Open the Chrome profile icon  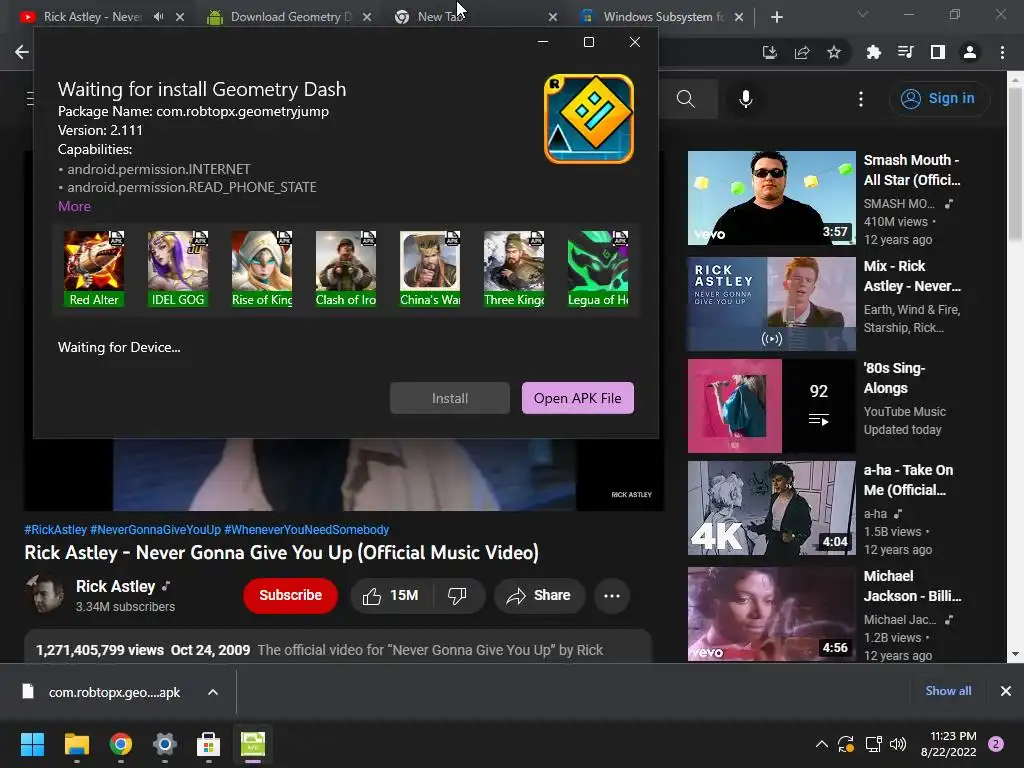970,52
